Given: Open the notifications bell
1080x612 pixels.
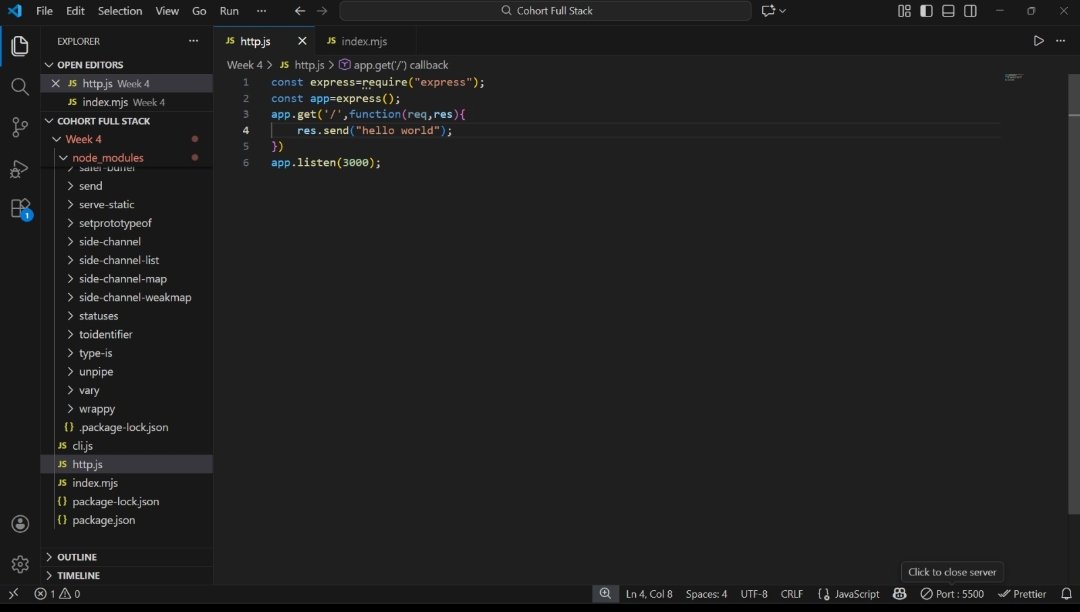Looking at the screenshot, I should (x=1066, y=593).
